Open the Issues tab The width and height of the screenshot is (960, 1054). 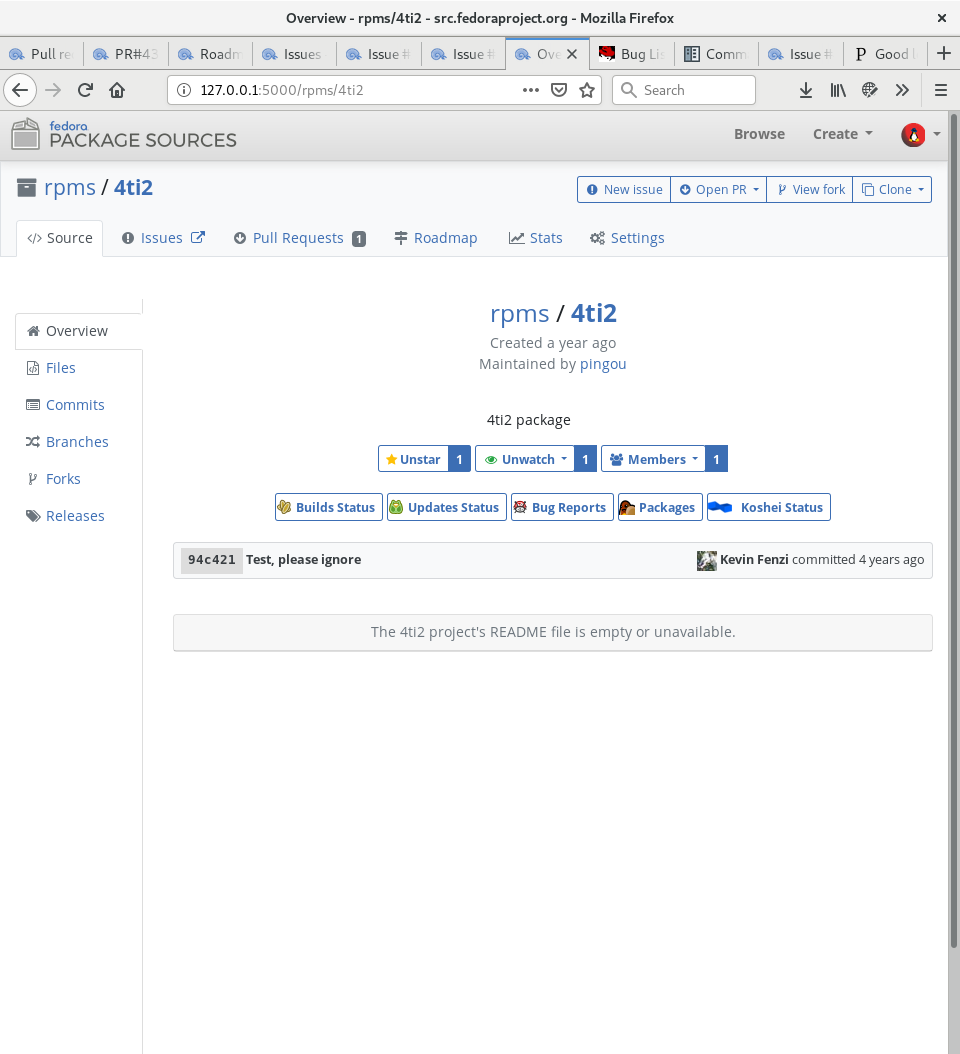pyautogui.click(x=163, y=238)
